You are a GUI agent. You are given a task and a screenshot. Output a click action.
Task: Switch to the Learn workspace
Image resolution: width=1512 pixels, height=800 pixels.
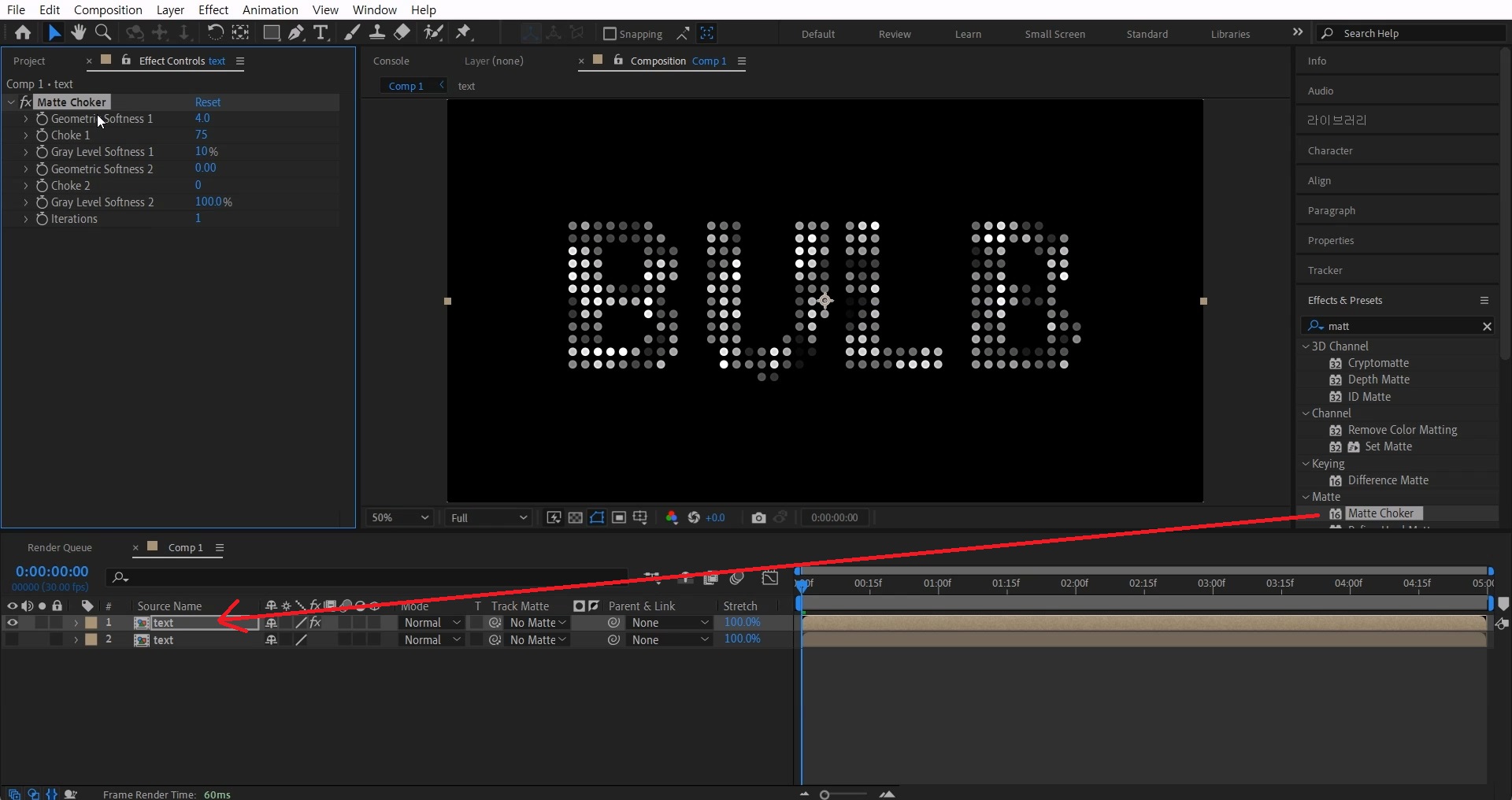coord(968,34)
